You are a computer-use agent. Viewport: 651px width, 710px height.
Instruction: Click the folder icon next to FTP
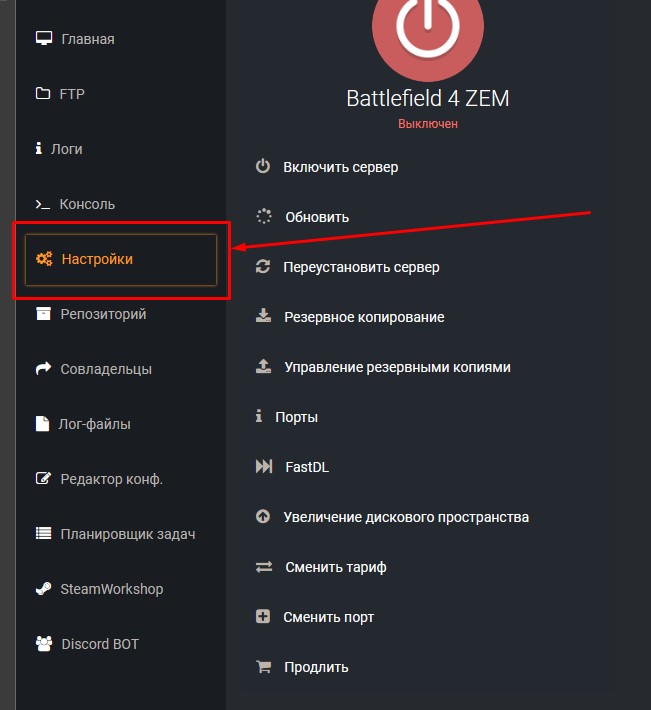pyautogui.click(x=43, y=94)
